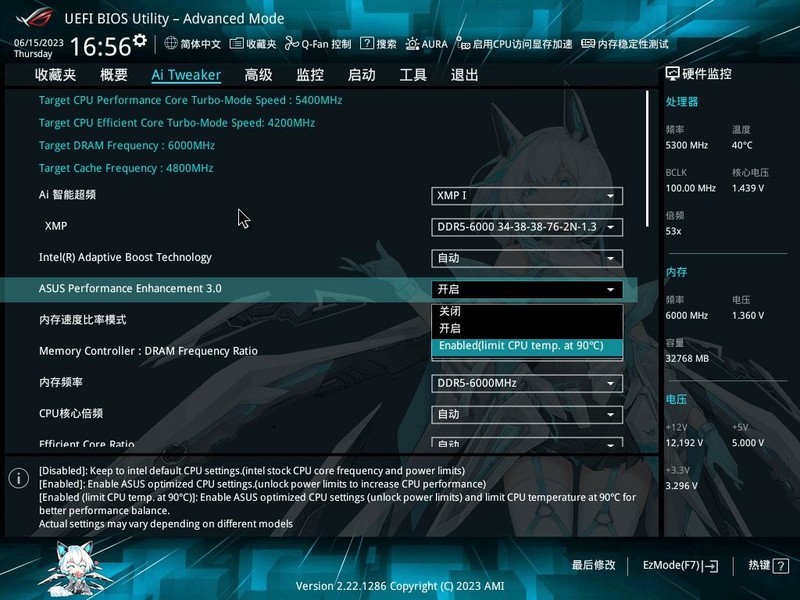
Task: Click the CPU核心倍频 label
Action: point(71,413)
